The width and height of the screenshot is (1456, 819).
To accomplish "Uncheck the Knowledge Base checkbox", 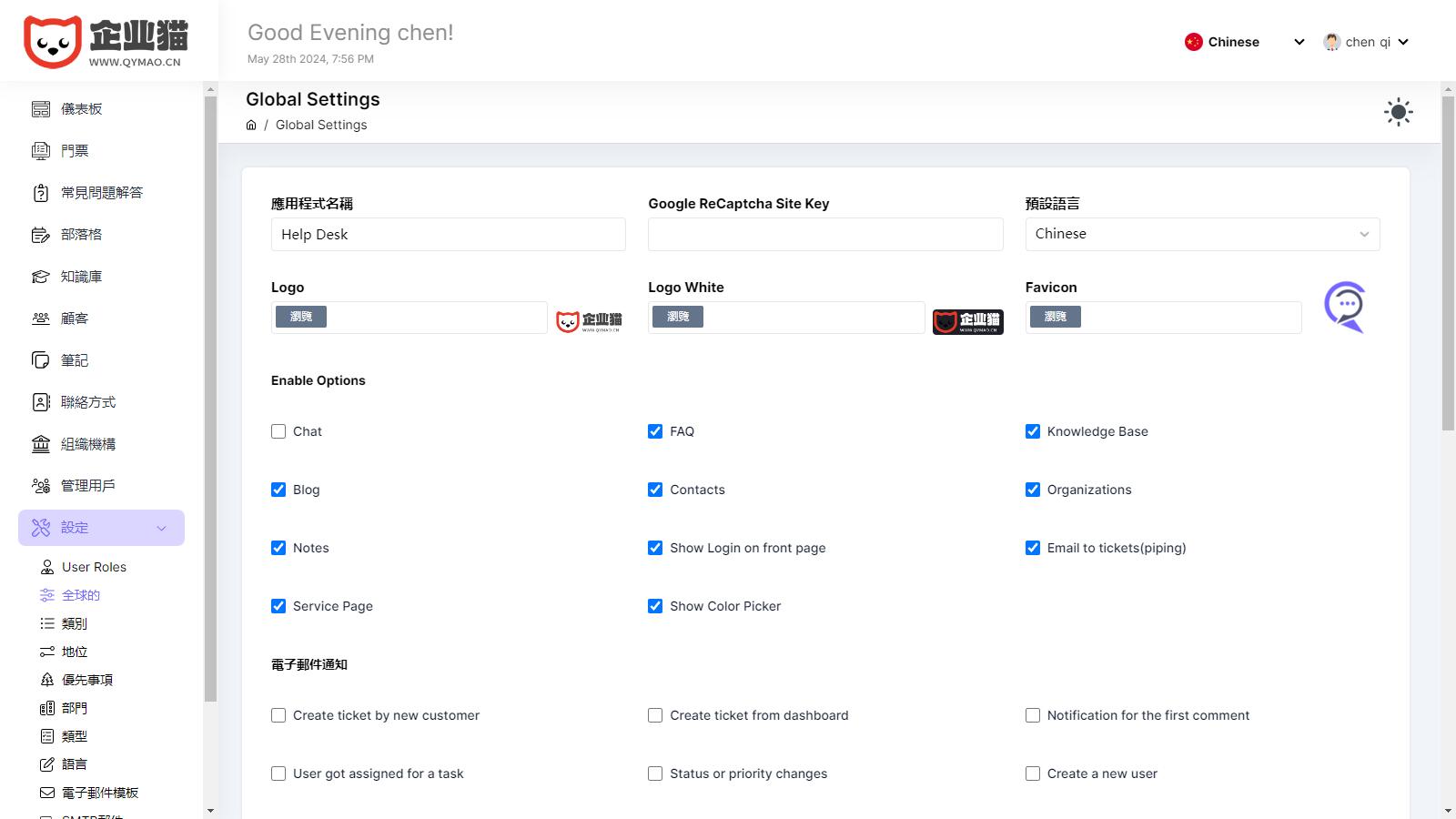I will pos(1033,431).
